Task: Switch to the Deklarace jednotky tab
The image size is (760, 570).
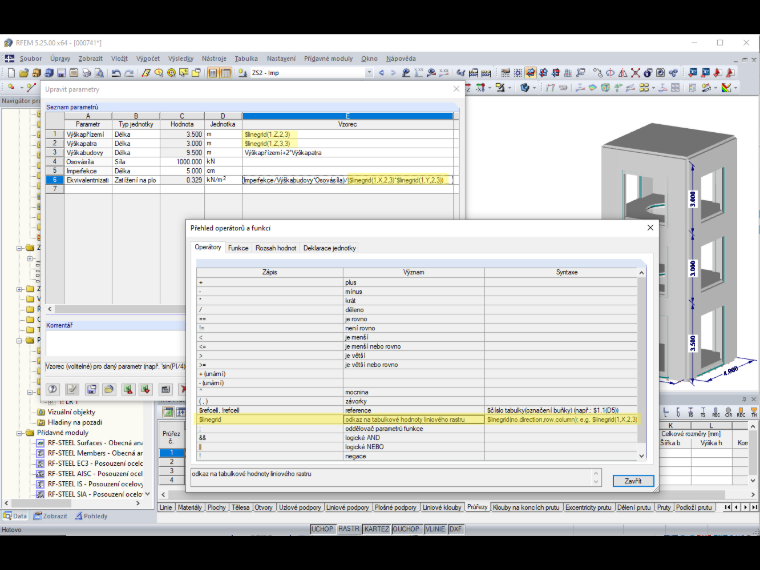Action: (330, 248)
